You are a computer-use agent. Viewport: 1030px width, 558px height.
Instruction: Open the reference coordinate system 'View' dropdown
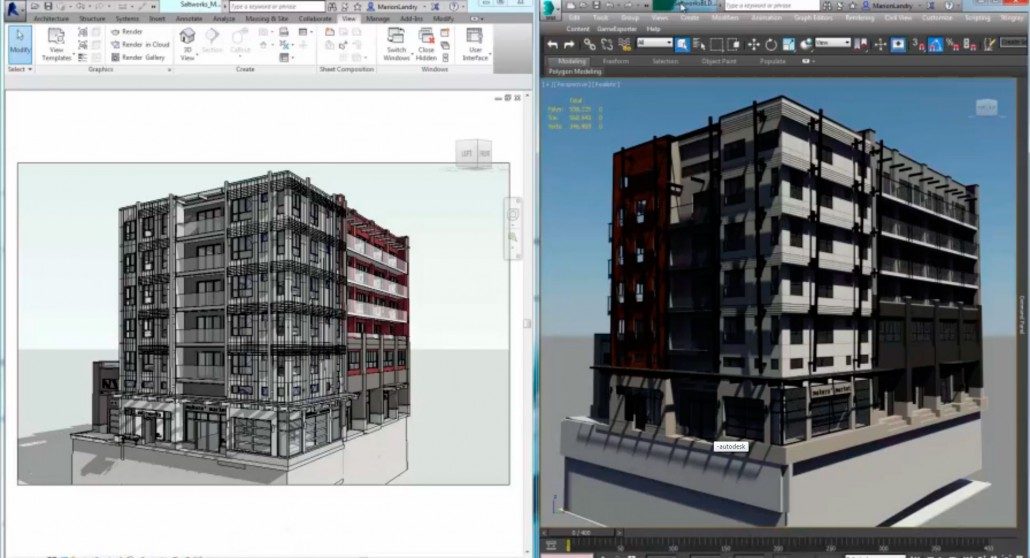832,43
